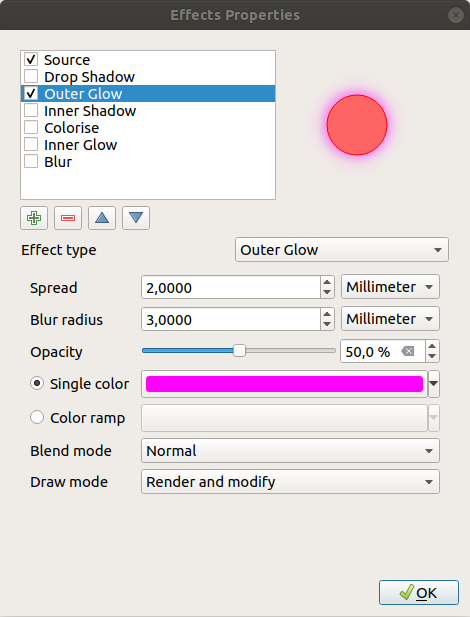Select the Source row in effects list
The height and width of the screenshot is (617, 470).
click(148, 60)
